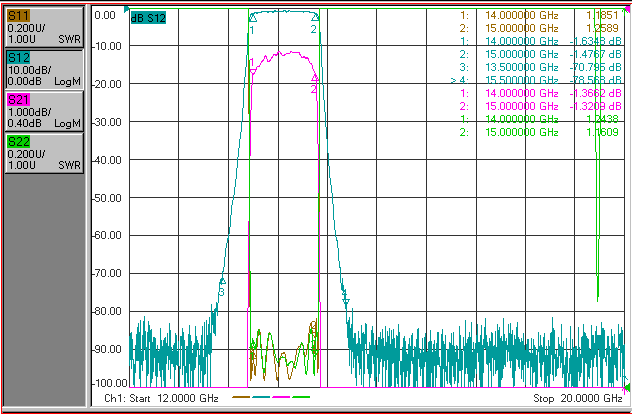Click the brown S11 color label
Viewport: 632px width, 414px height.
(x=18, y=16)
